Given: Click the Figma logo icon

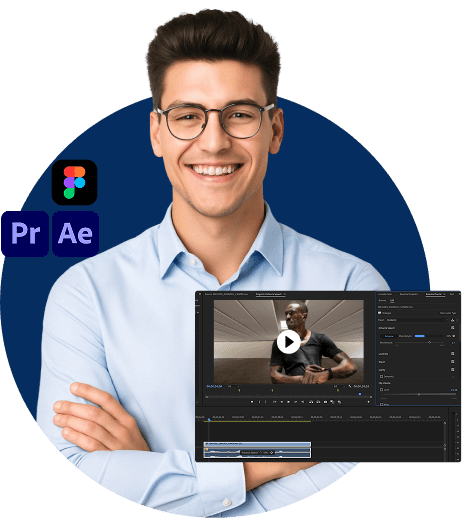Looking at the screenshot, I should coord(74,182).
